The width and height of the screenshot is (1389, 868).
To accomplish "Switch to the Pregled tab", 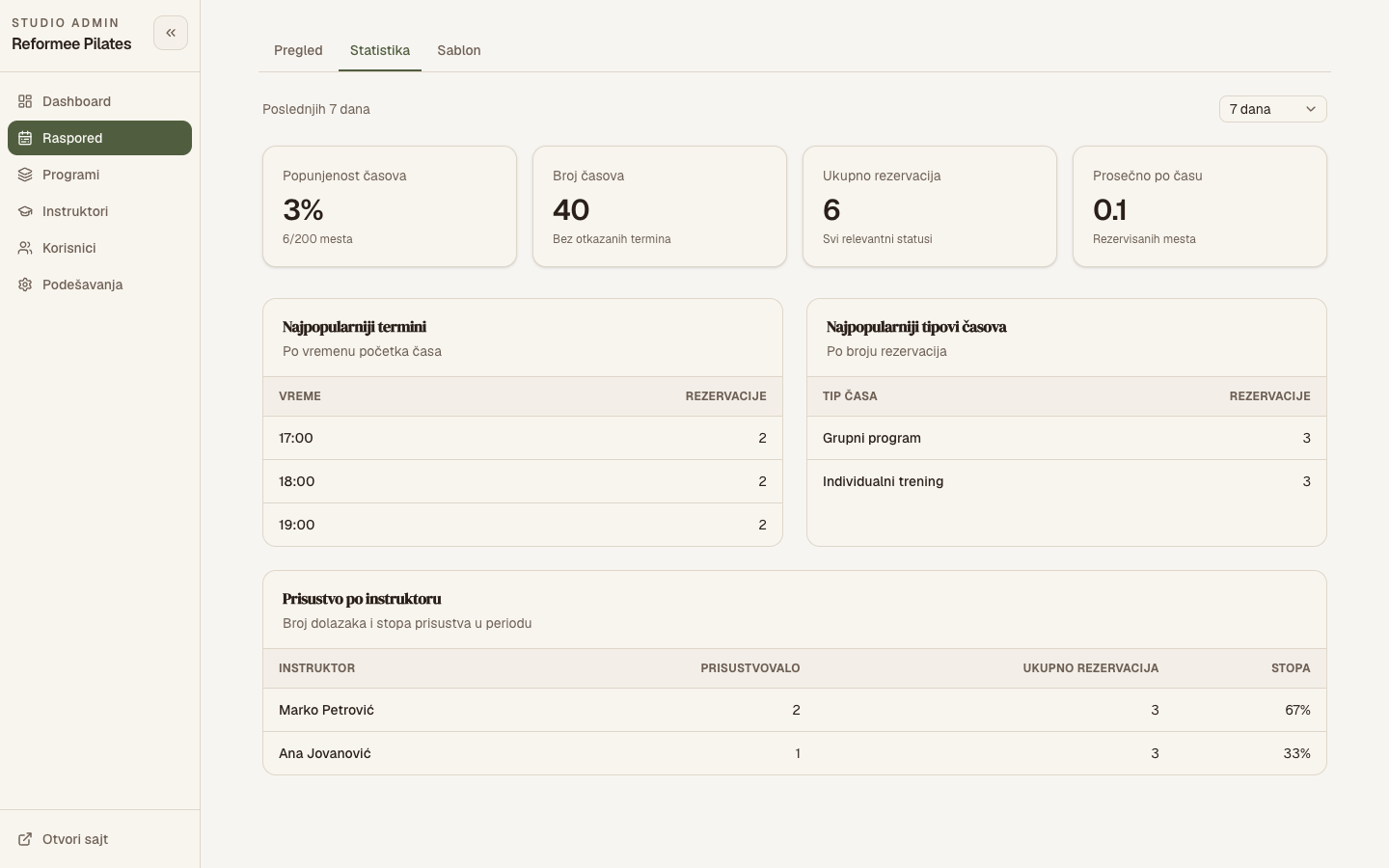I will [x=298, y=50].
